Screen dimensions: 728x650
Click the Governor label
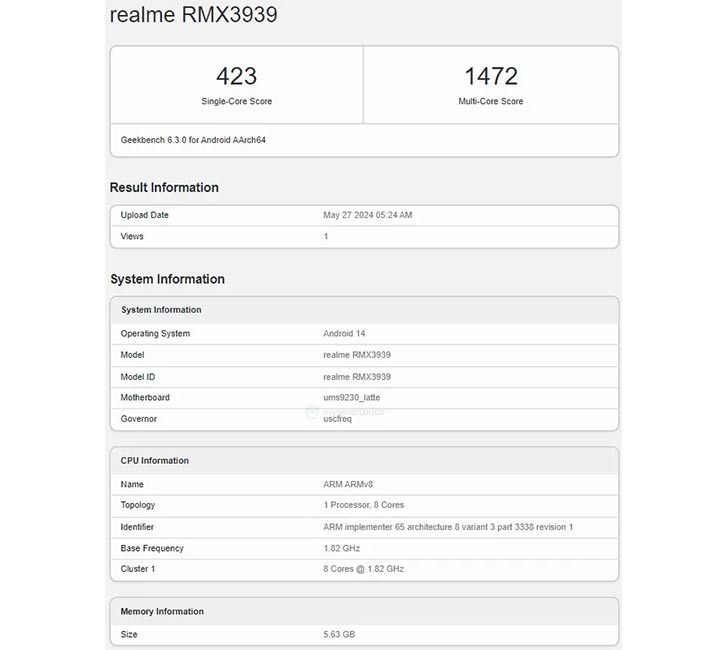138,419
